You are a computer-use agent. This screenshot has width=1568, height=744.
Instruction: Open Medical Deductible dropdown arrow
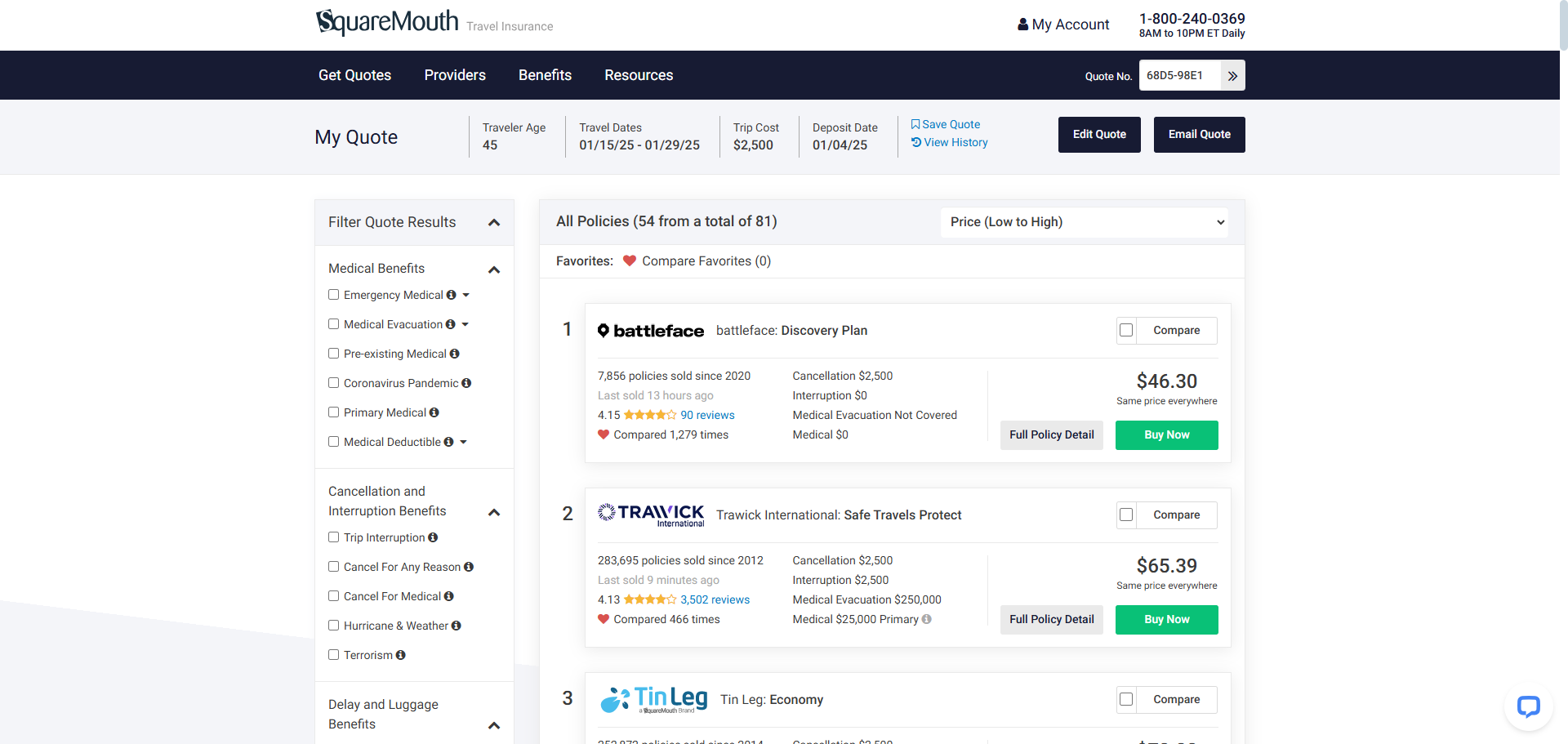click(464, 442)
